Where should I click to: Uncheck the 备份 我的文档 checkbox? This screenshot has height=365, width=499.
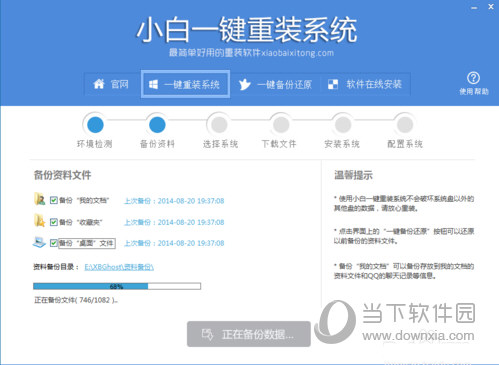[x=54, y=200]
